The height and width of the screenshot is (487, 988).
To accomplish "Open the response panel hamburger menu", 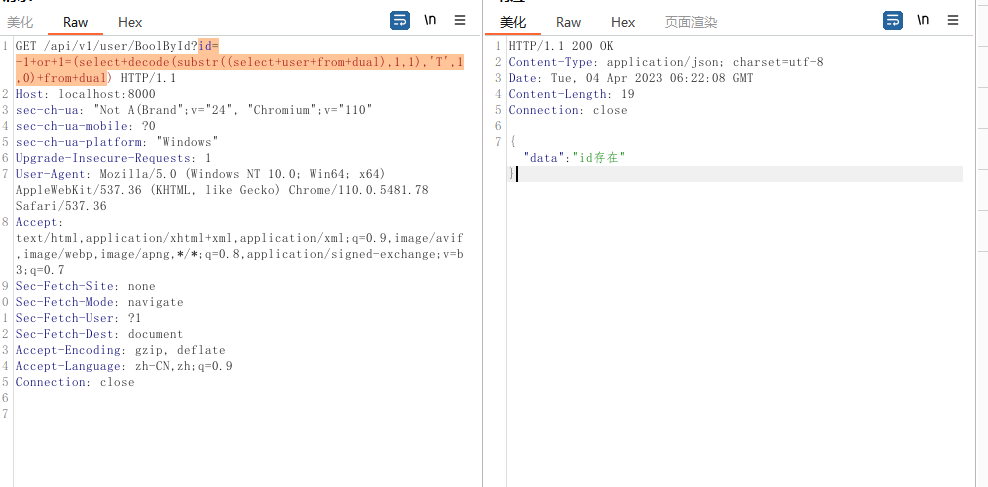I will [x=953, y=20].
